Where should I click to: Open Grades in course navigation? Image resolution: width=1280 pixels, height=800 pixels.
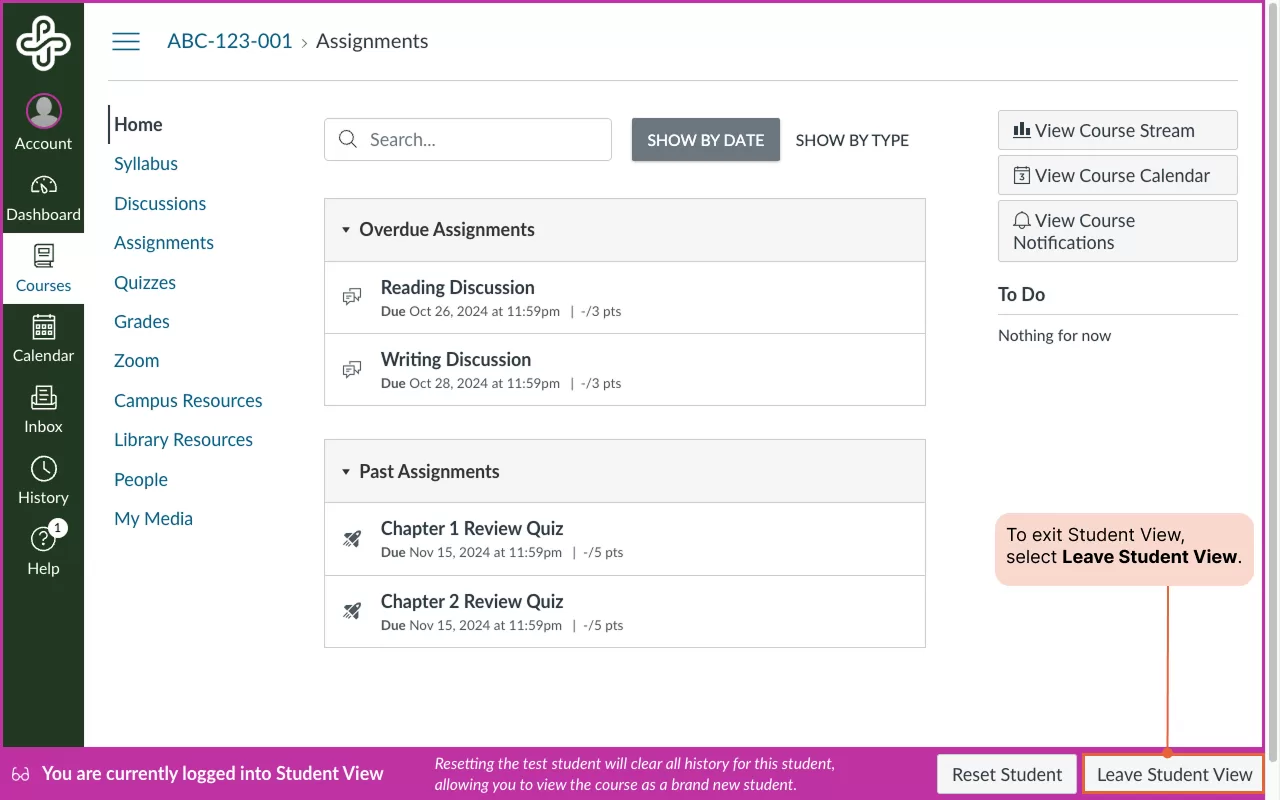[x=142, y=322]
